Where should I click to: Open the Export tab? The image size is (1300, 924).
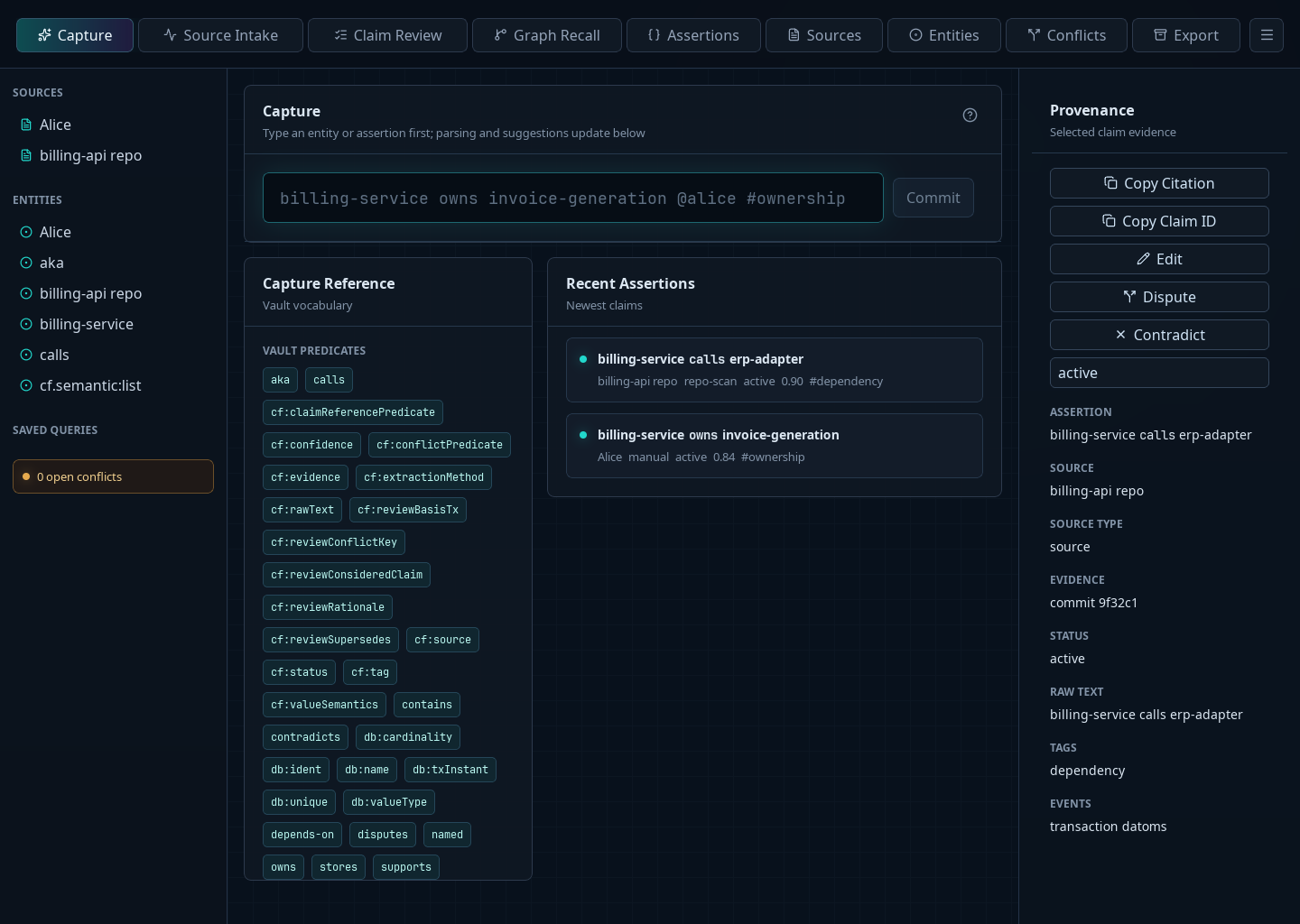pyautogui.click(x=1186, y=35)
